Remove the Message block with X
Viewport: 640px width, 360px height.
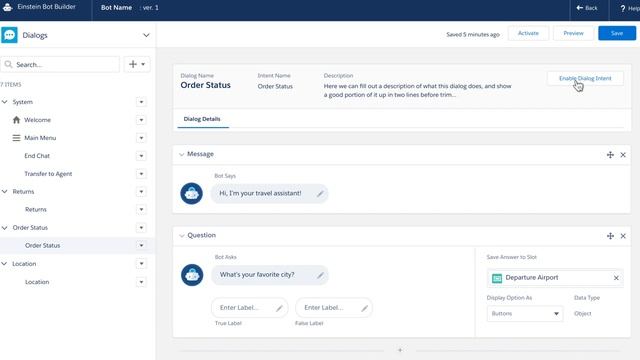click(623, 155)
